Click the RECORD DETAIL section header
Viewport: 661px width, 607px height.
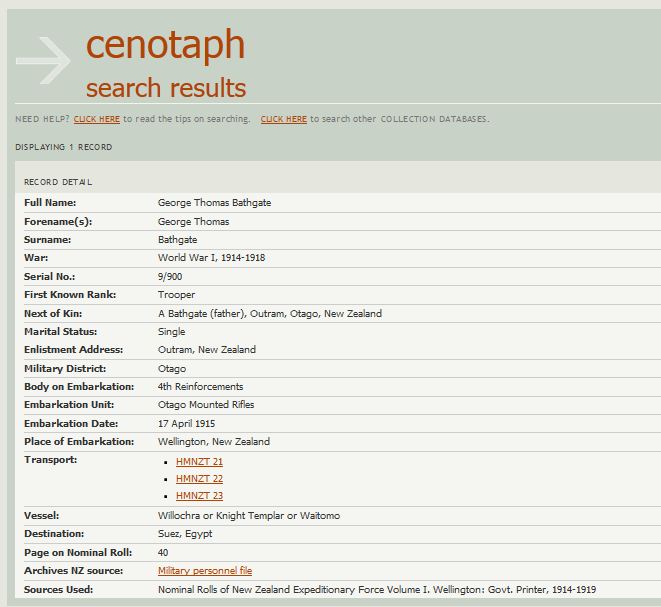[x=58, y=182]
